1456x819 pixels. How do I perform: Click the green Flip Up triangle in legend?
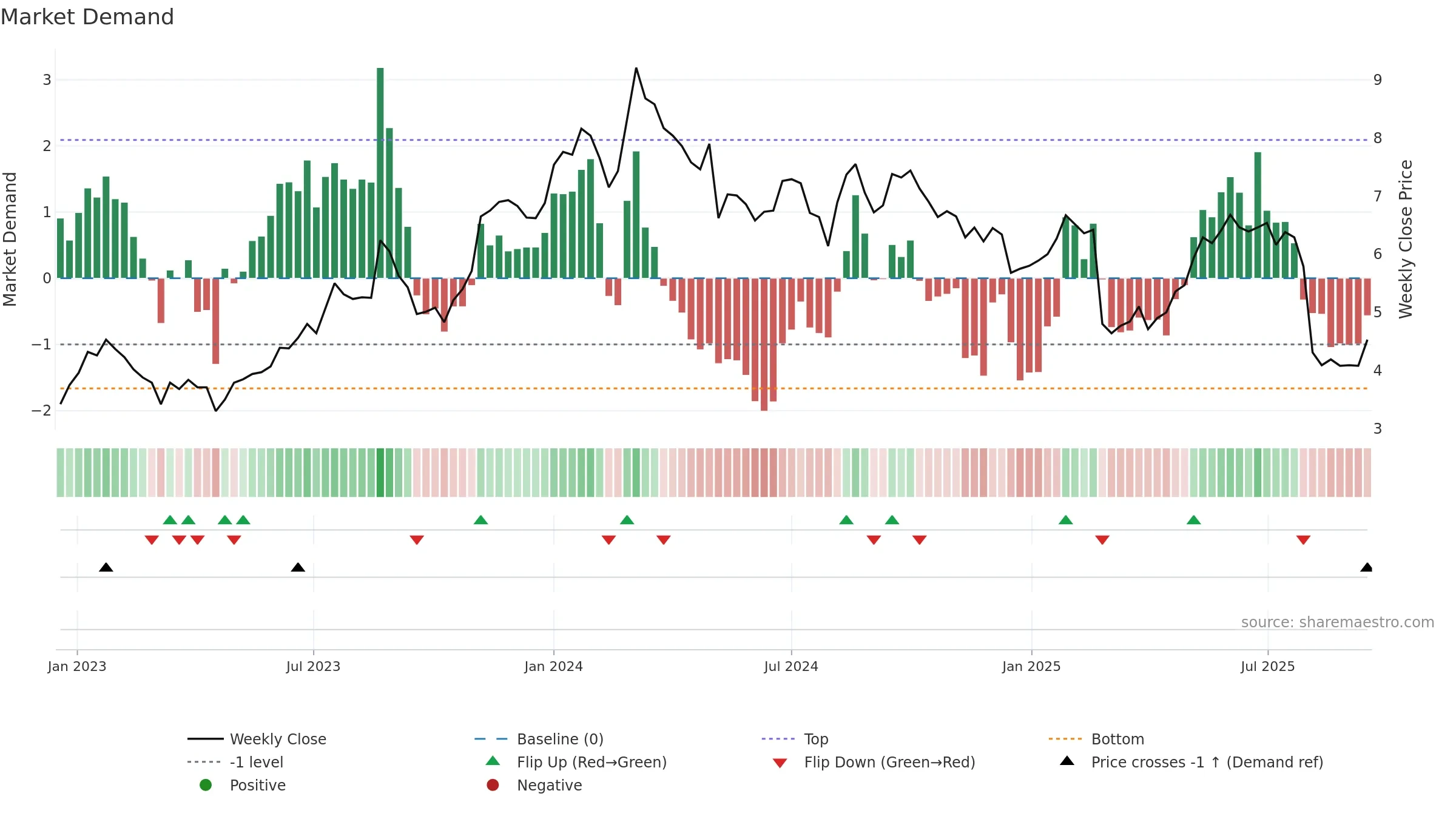(x=493, y=761)
